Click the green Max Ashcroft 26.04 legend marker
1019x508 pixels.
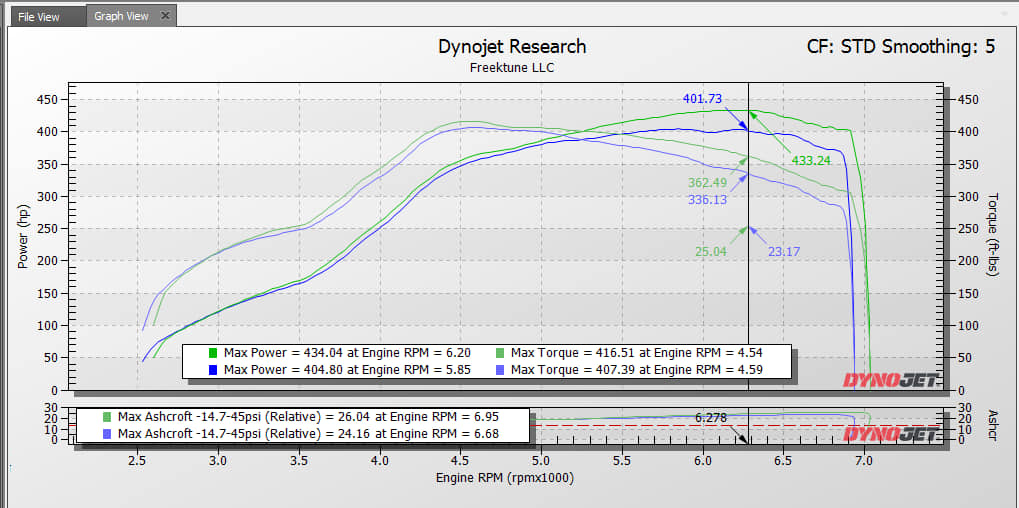coord(107,417)
